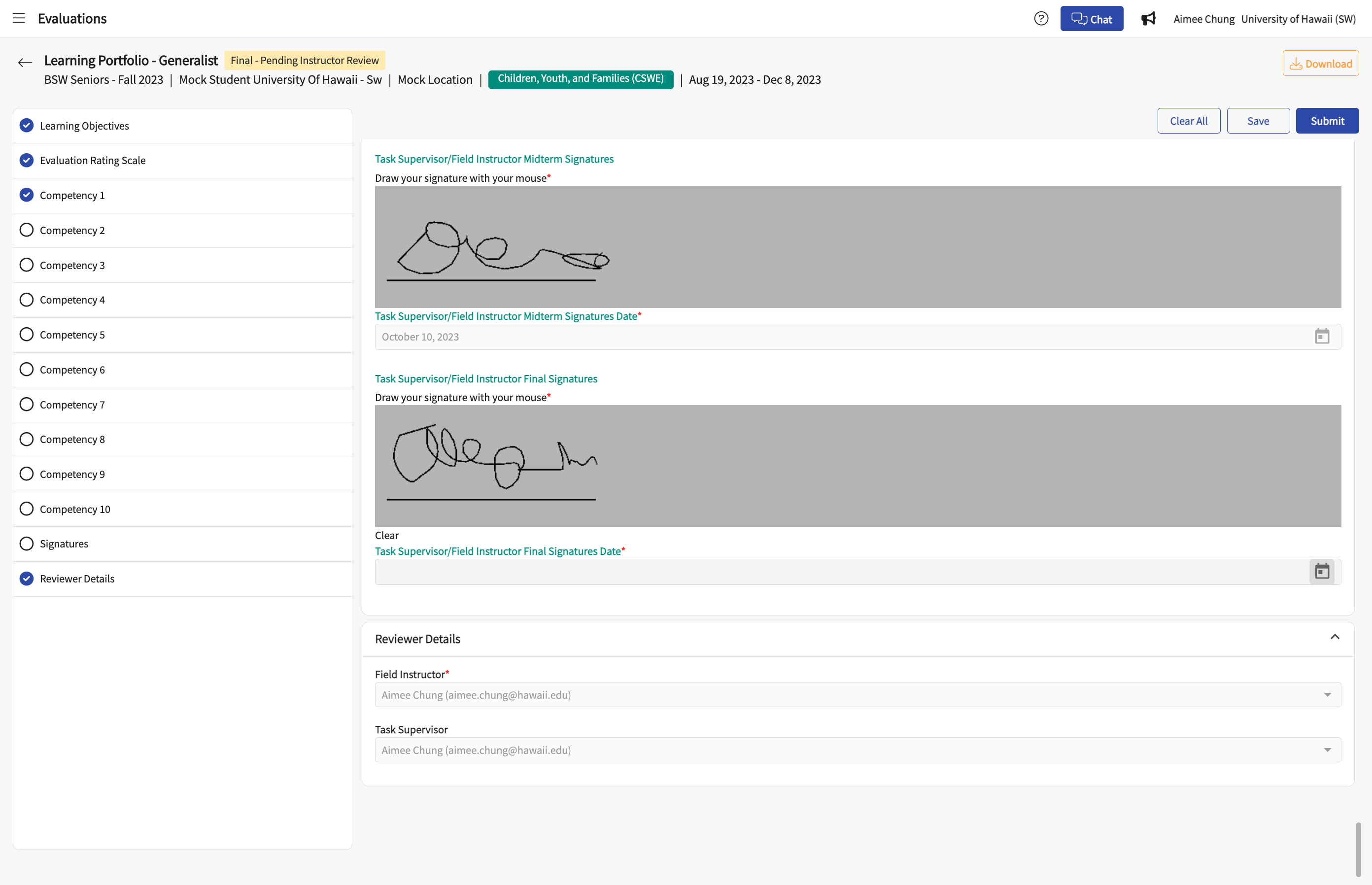This screenshot has width=1372, height=885.
Task: Go to Evaluation Rating Scale section
Action: tap(182, 160)
